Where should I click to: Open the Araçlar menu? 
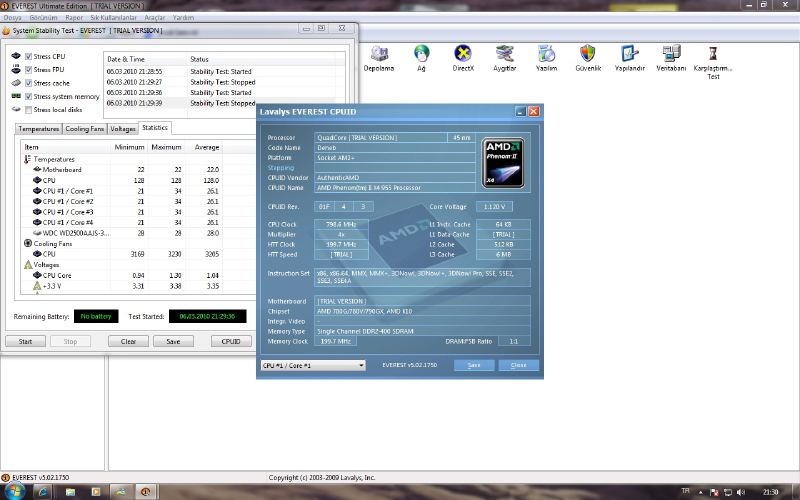tap(155, 17)
